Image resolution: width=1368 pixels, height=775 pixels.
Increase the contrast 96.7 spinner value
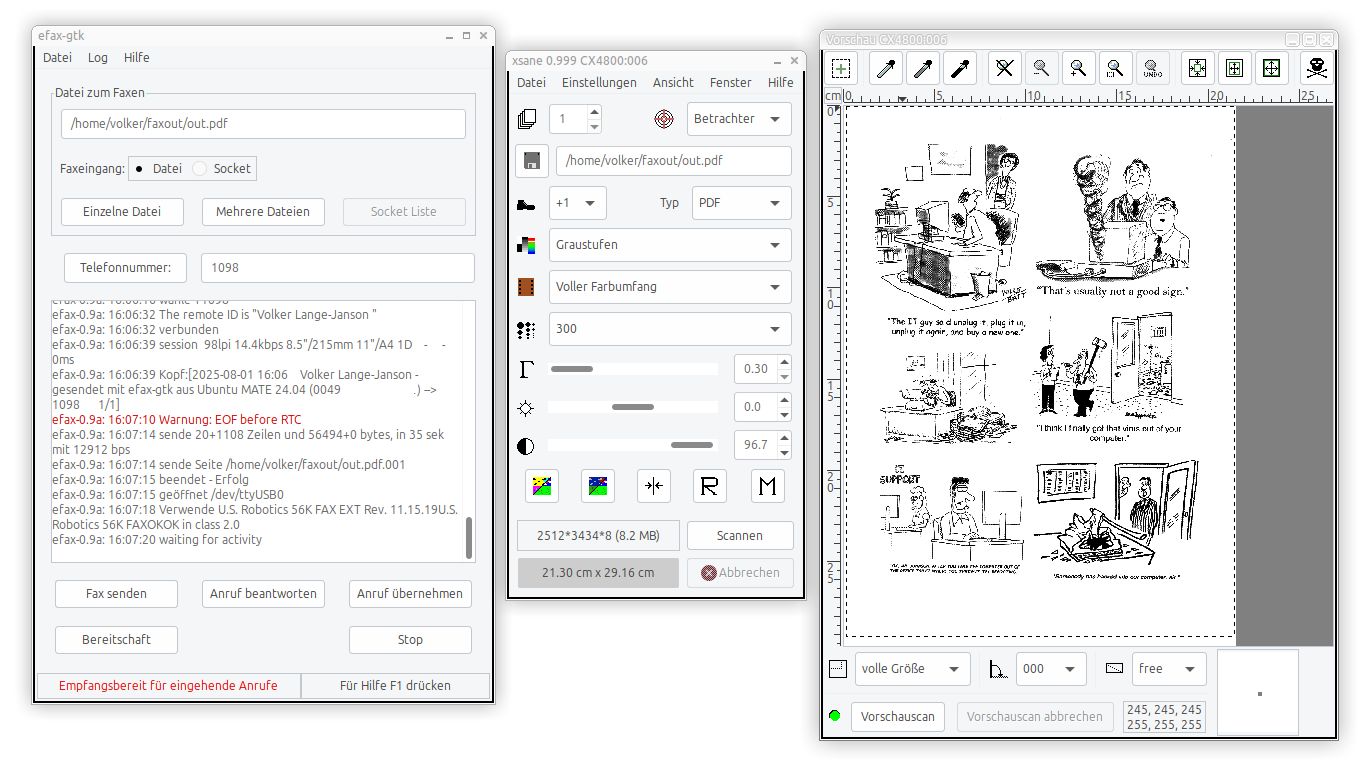[784, 438]
